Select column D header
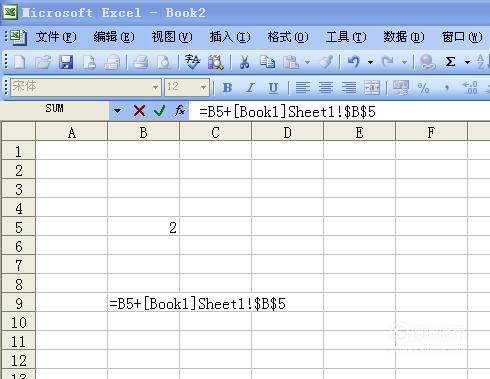The width and height of the screenshot is (490, 379). tap(287, 132)
